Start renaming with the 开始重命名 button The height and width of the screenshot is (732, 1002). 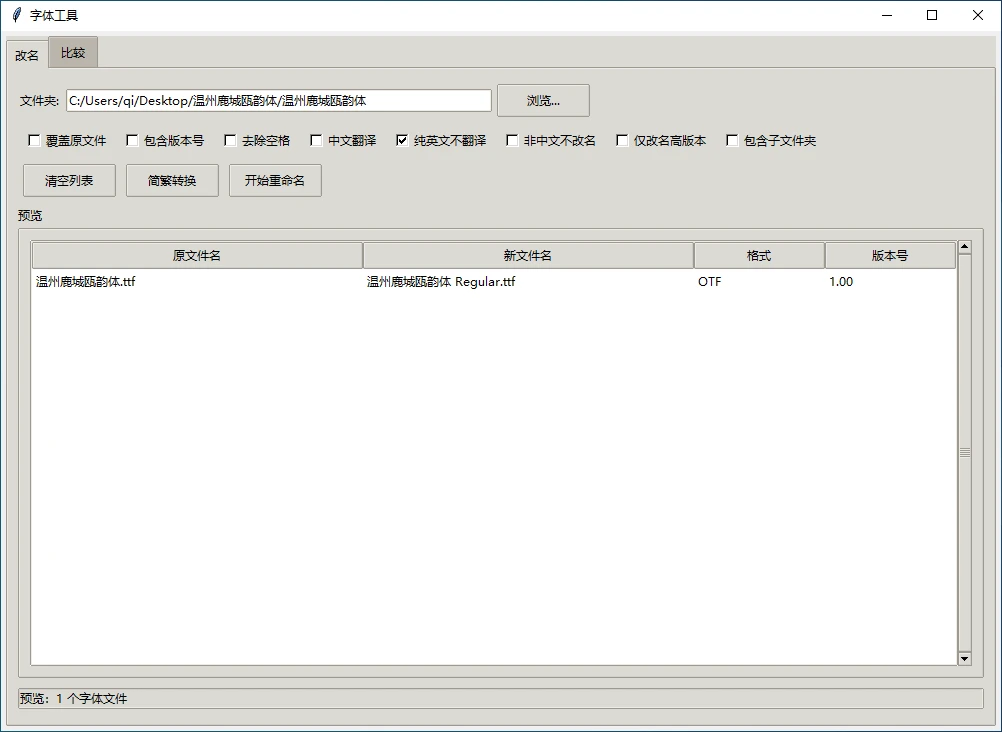coord(275,180)
